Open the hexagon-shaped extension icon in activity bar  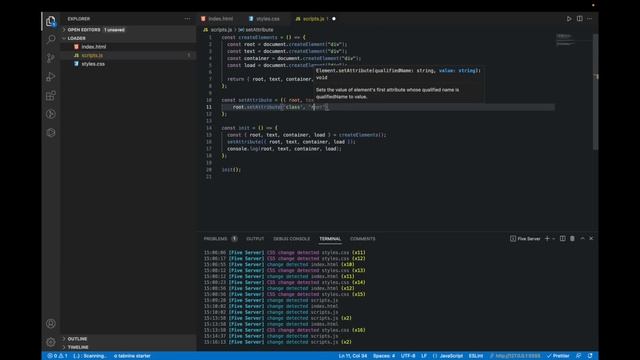(51, 133)
